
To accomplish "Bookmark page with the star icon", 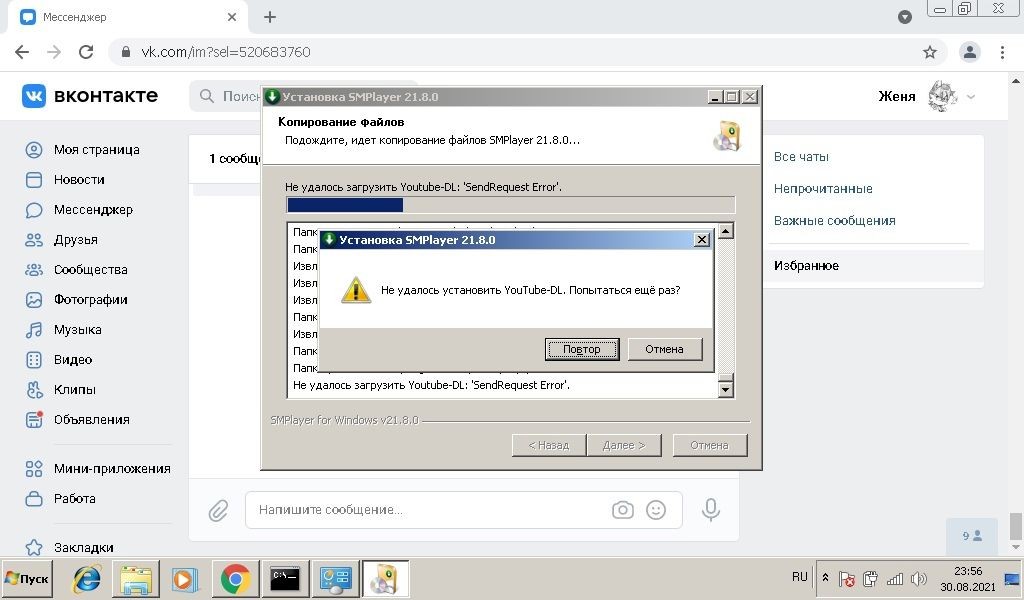I will [x=930, y=52].
